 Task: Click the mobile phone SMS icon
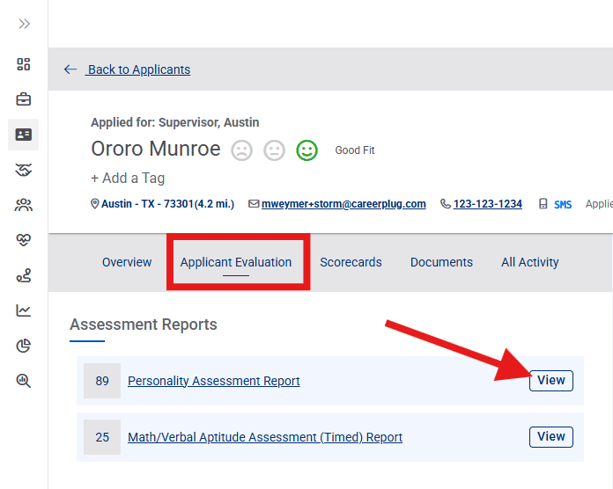(543, 204)
